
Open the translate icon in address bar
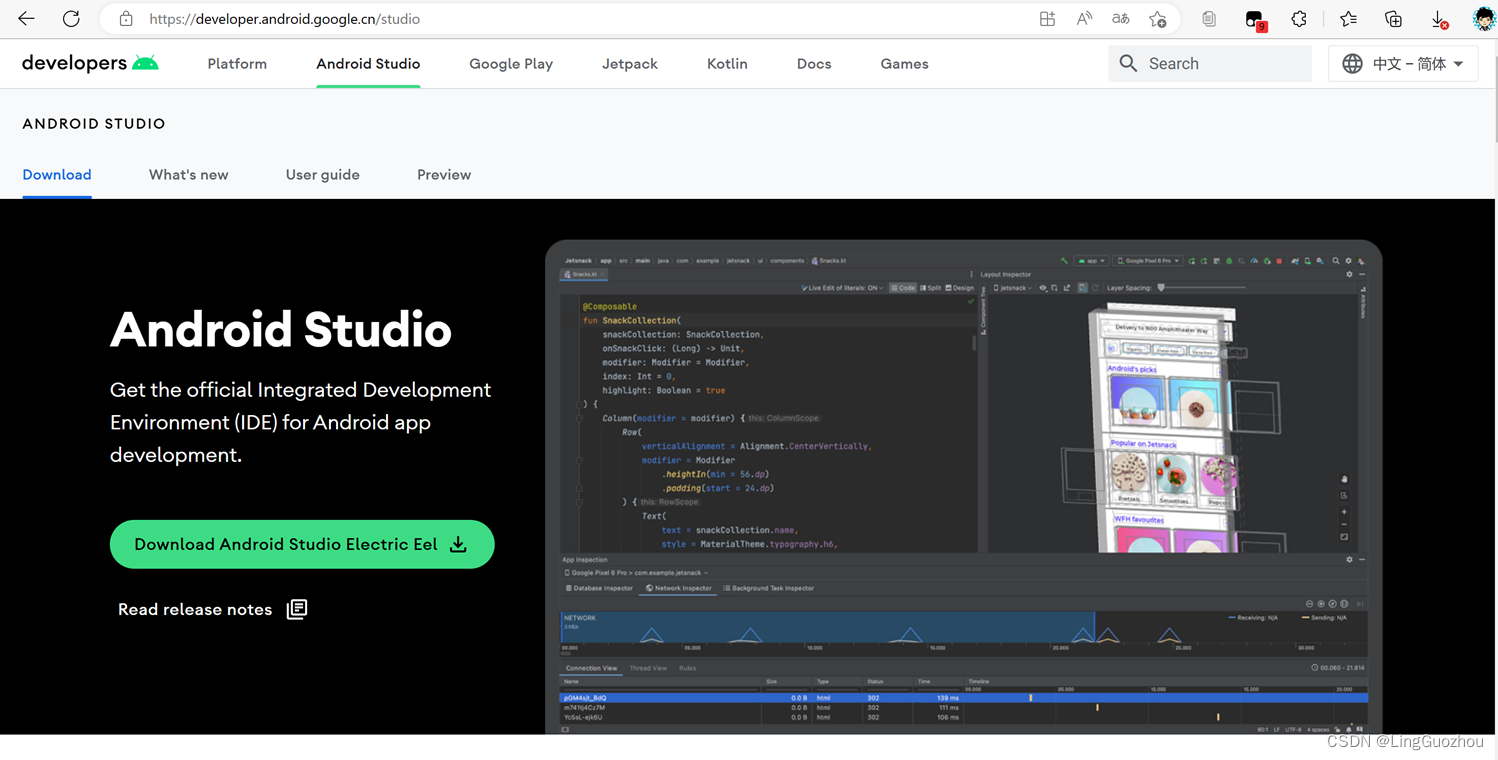point(1121,19)
